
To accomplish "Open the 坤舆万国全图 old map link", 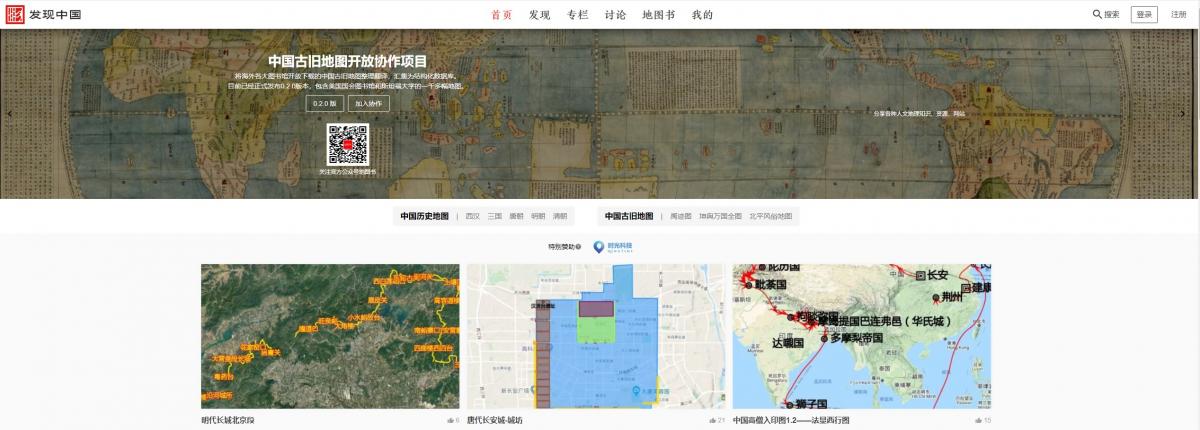I will pos(720,216).
